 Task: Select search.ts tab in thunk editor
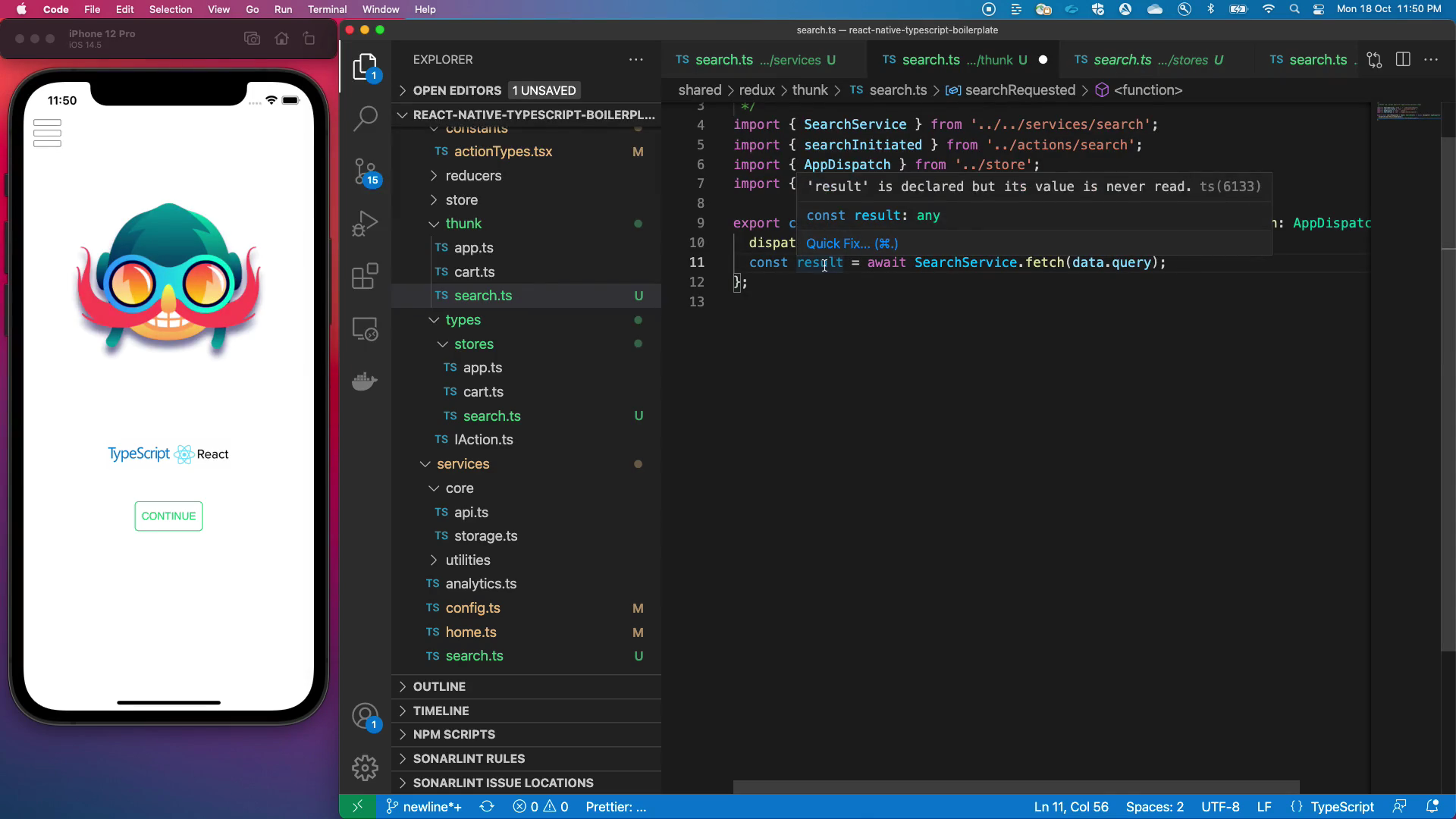(953, 60)
